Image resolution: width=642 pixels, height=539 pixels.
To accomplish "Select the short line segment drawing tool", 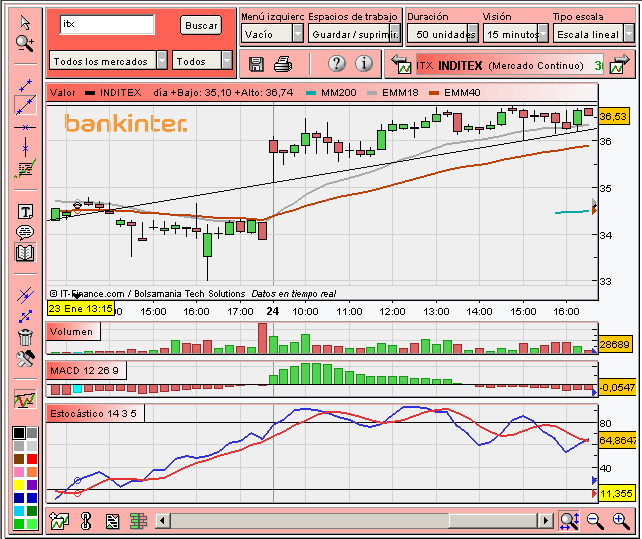I will pos(25,85).
